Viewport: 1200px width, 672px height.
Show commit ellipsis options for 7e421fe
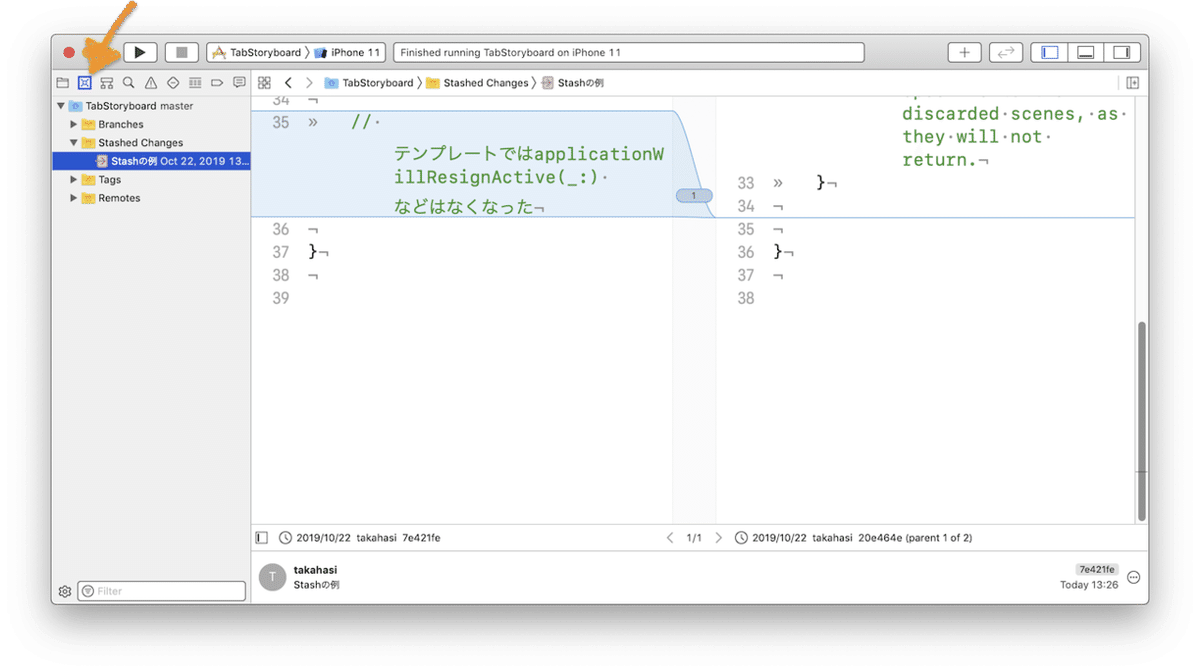(x=1133, y=577)
